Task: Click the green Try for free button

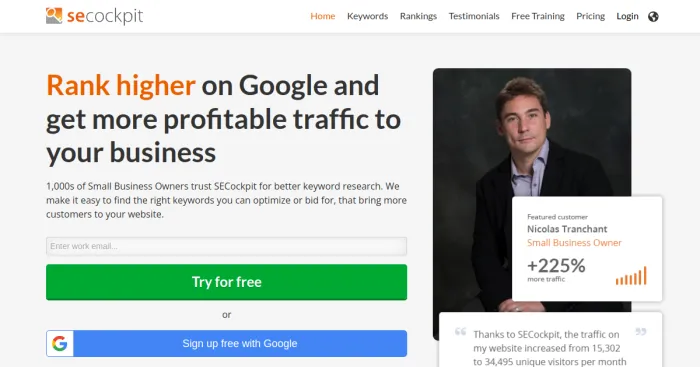Action: click(226, 282)
